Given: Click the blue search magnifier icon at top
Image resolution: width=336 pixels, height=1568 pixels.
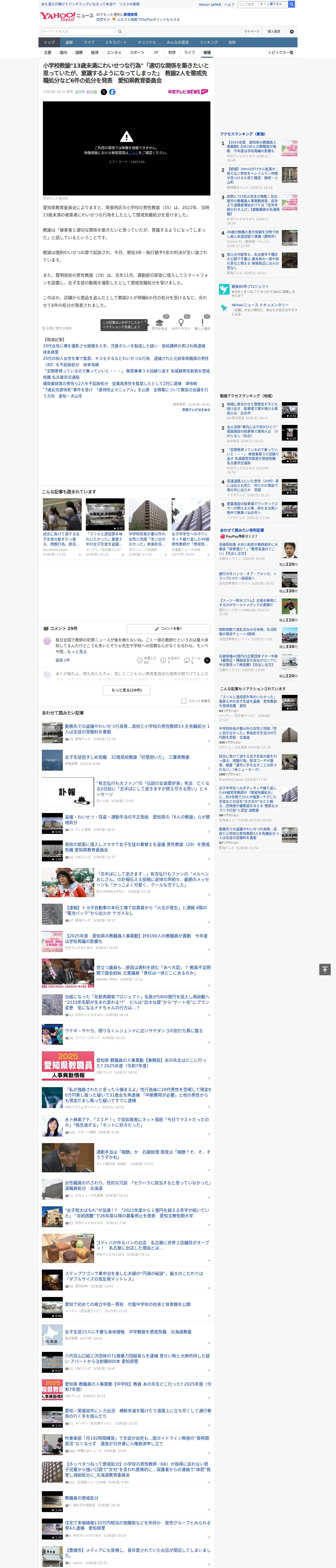Looking at the screenshot, I should point(292,4).
